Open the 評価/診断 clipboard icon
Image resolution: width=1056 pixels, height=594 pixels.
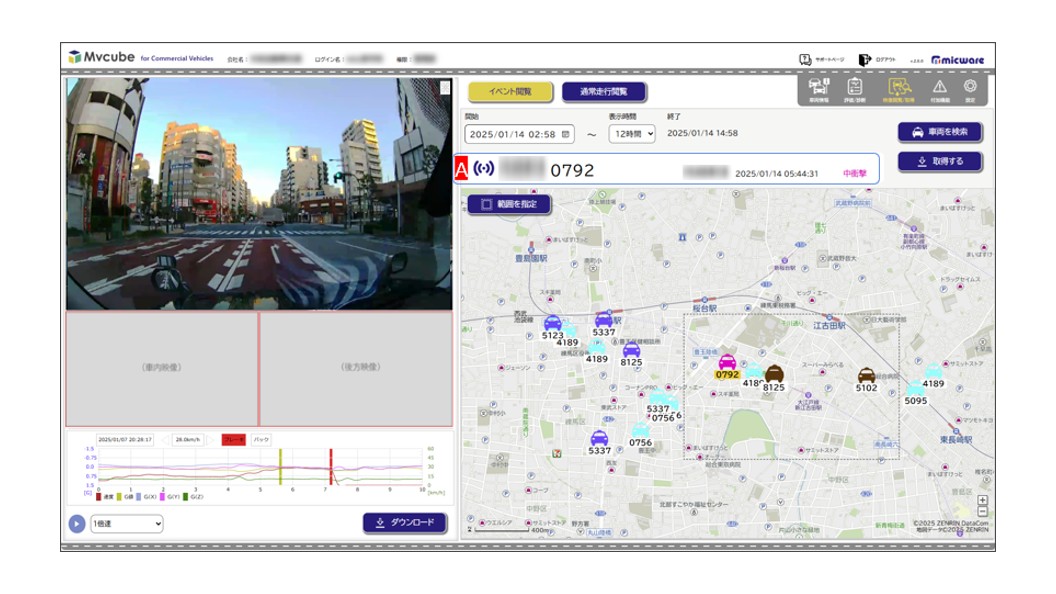click(855, 89)
